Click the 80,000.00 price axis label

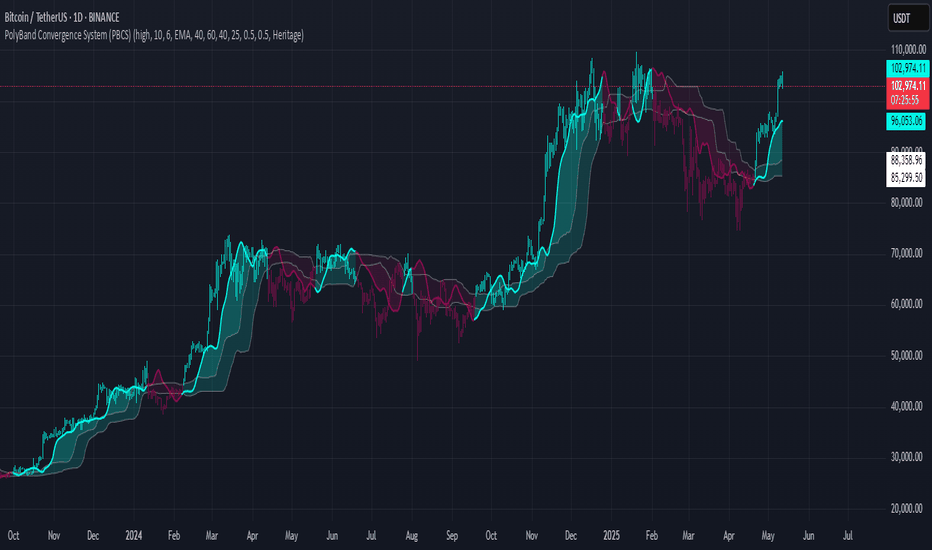pyautogui.click(x=906, y=203)
